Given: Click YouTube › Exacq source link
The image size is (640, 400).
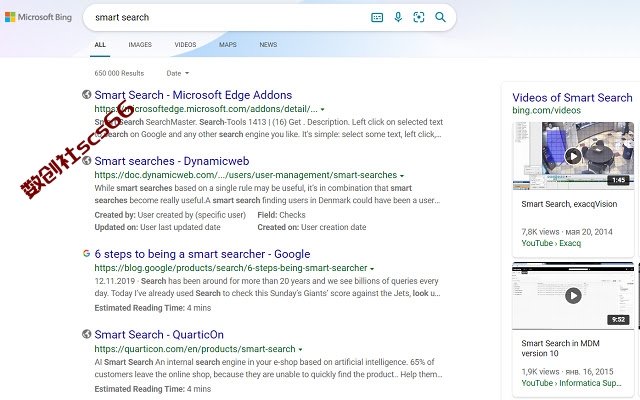Looking at the screenshot, I should coord(551,243).
